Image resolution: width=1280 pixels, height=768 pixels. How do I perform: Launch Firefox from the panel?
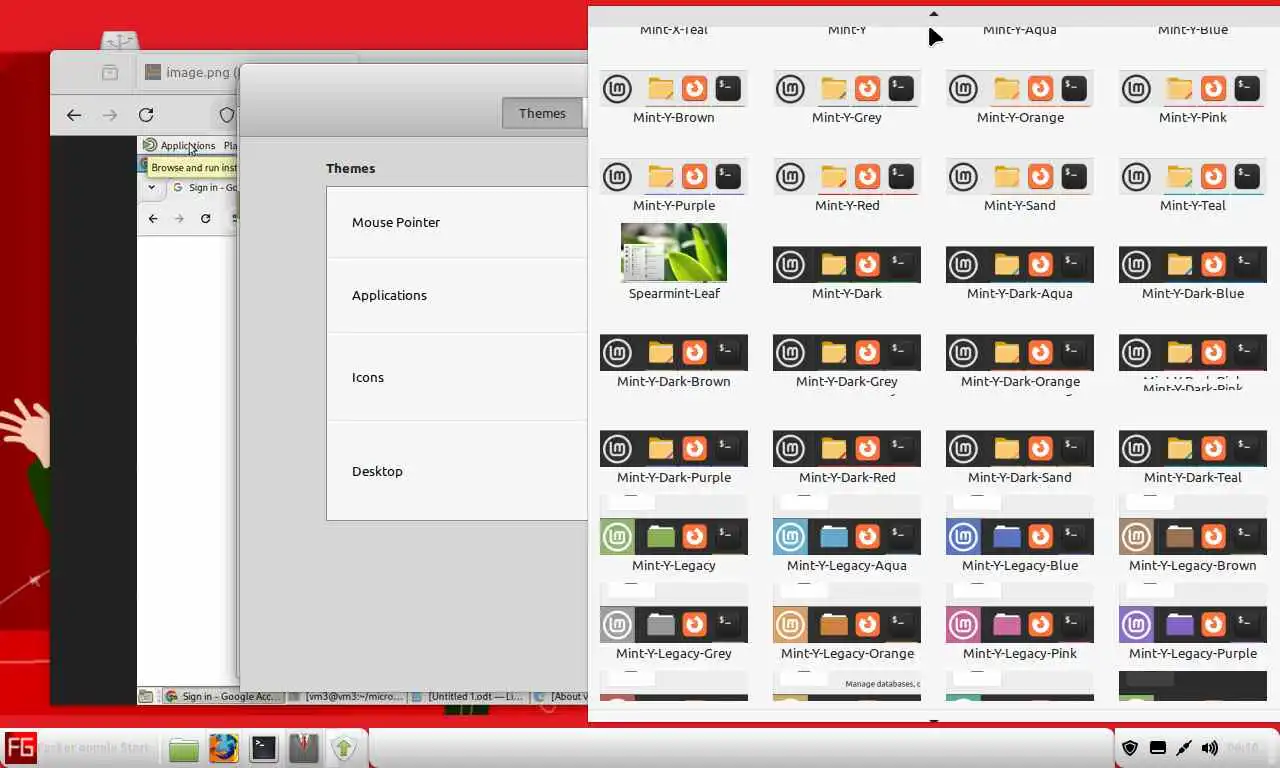(x=224, y=748)
